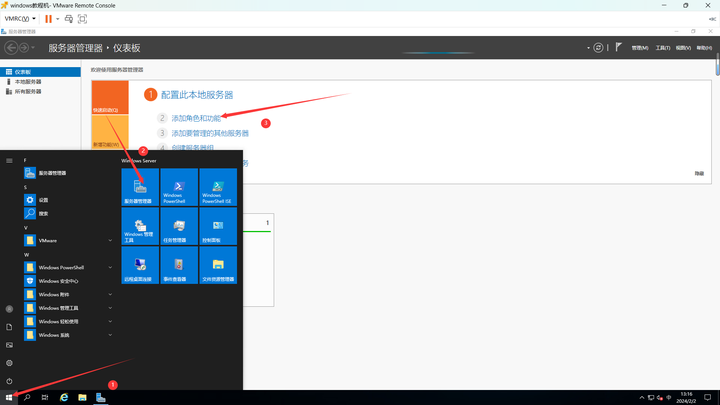Image resolution: width=720 pixels, height=405 pixels.
Task: Click the VMRC send Ctrl+Alt+Del icon
Action: (69, 19)
